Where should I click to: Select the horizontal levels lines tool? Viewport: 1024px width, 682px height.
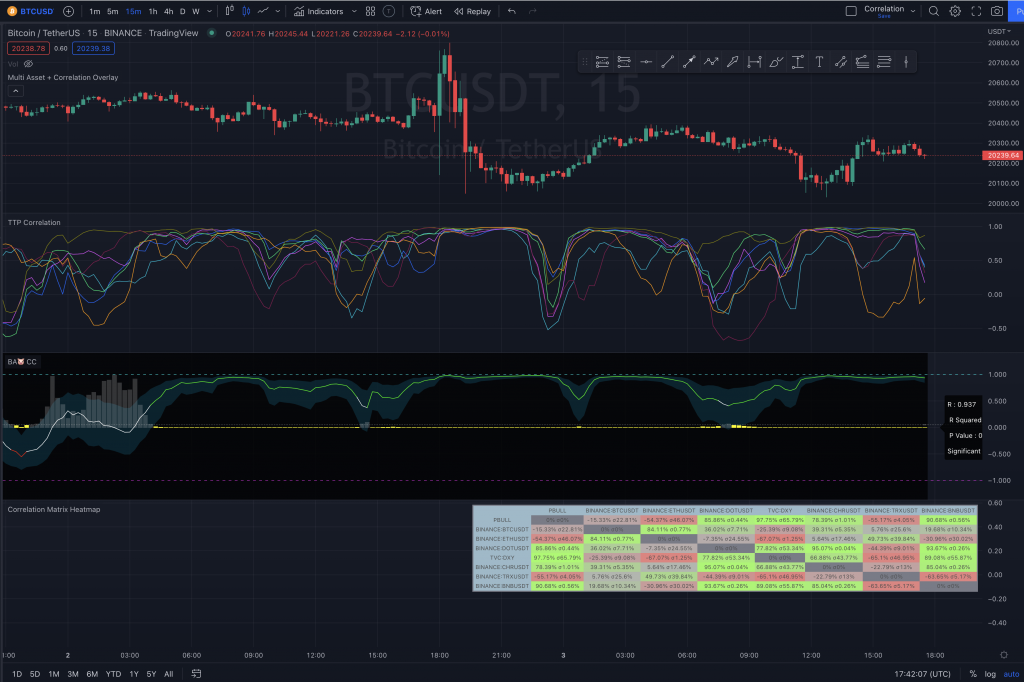pos(884,62)
